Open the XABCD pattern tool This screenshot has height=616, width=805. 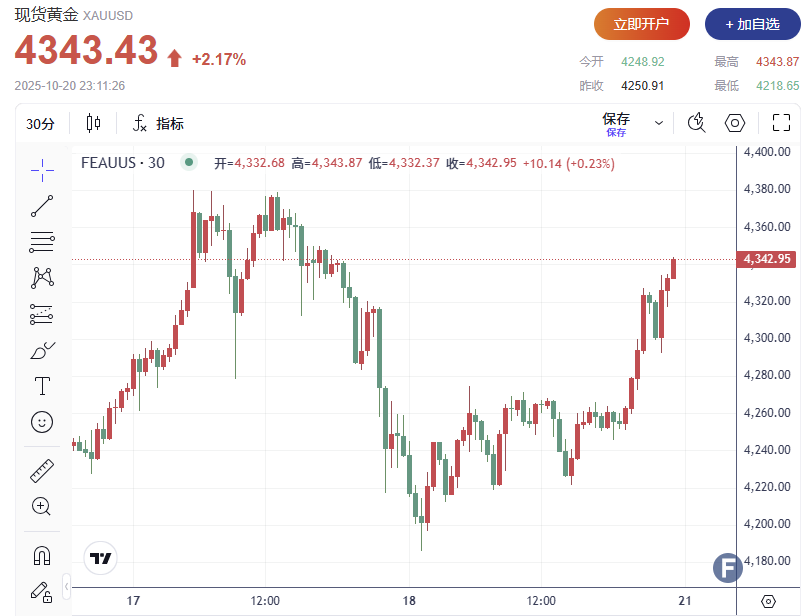(42, 278)
